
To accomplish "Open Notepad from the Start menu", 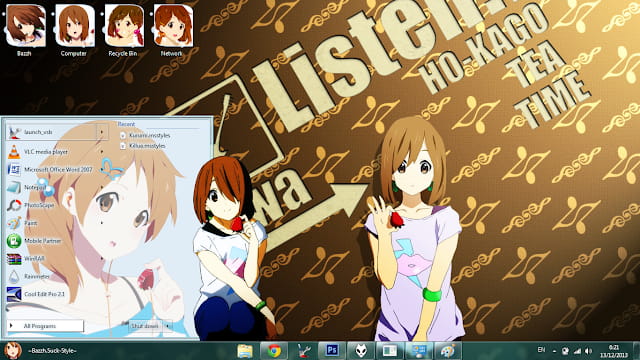I will point(56,187).
